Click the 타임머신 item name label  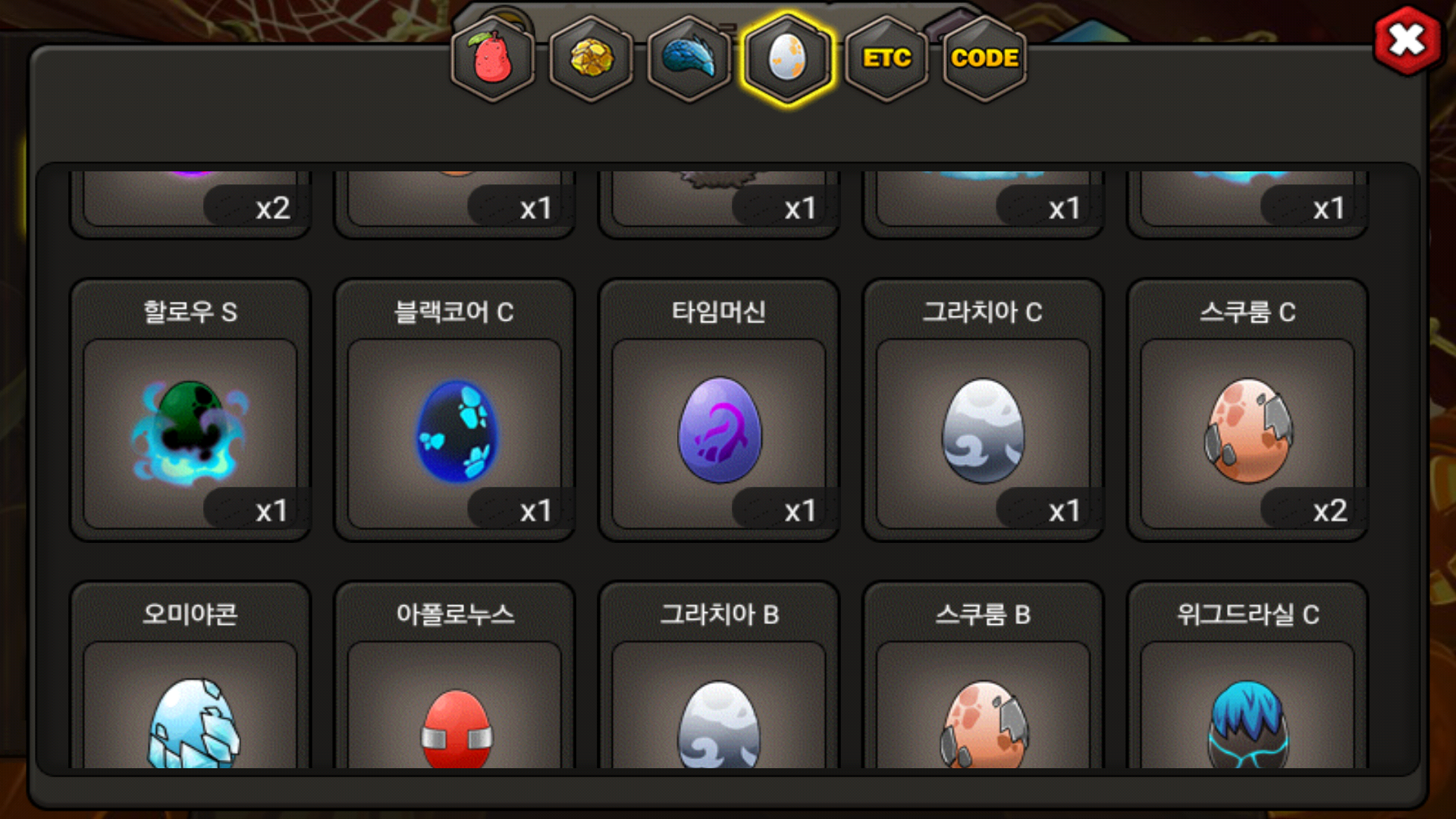tap(719, 312)
